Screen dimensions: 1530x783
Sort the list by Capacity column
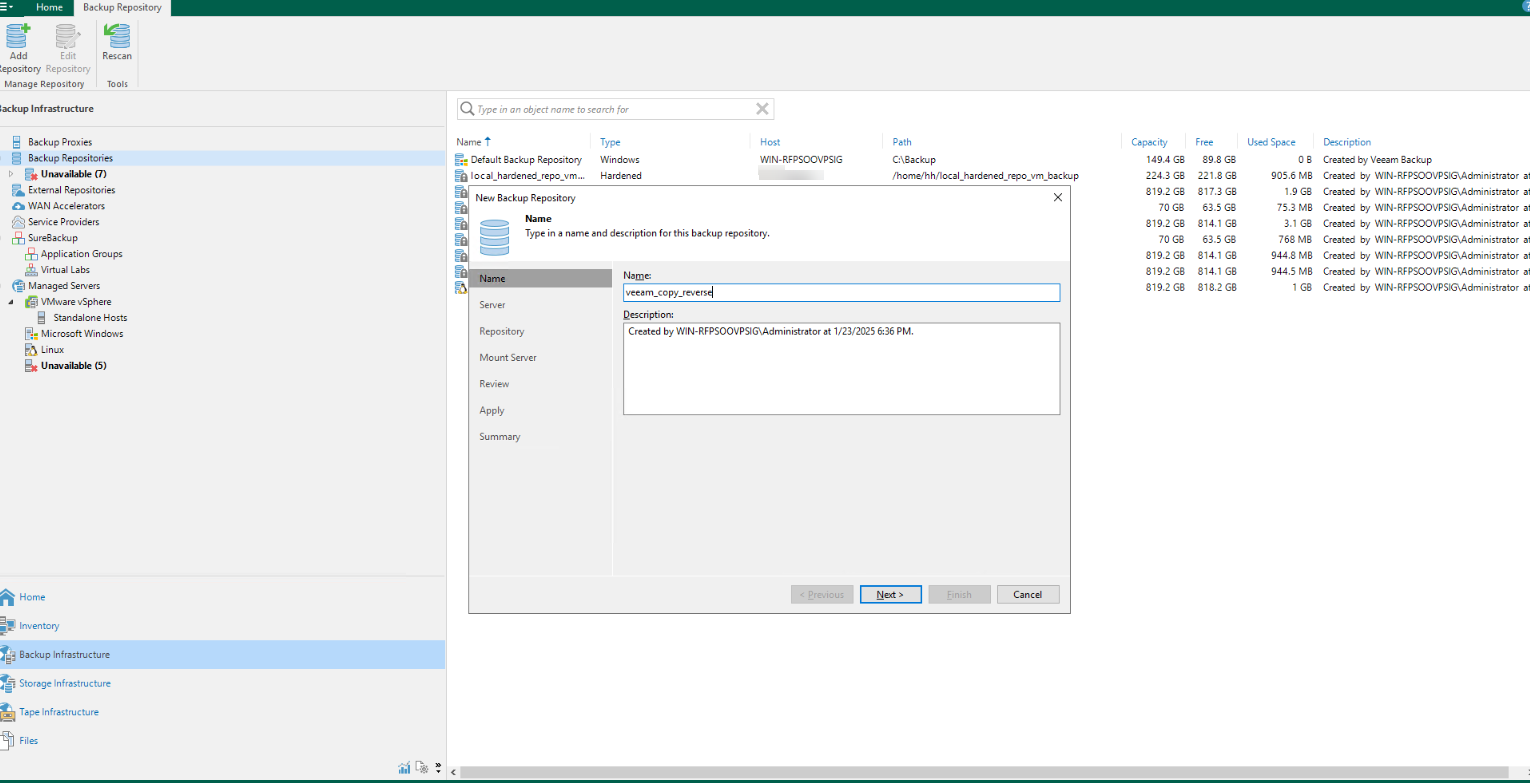pyautogui.click(x=1149, y=142)
